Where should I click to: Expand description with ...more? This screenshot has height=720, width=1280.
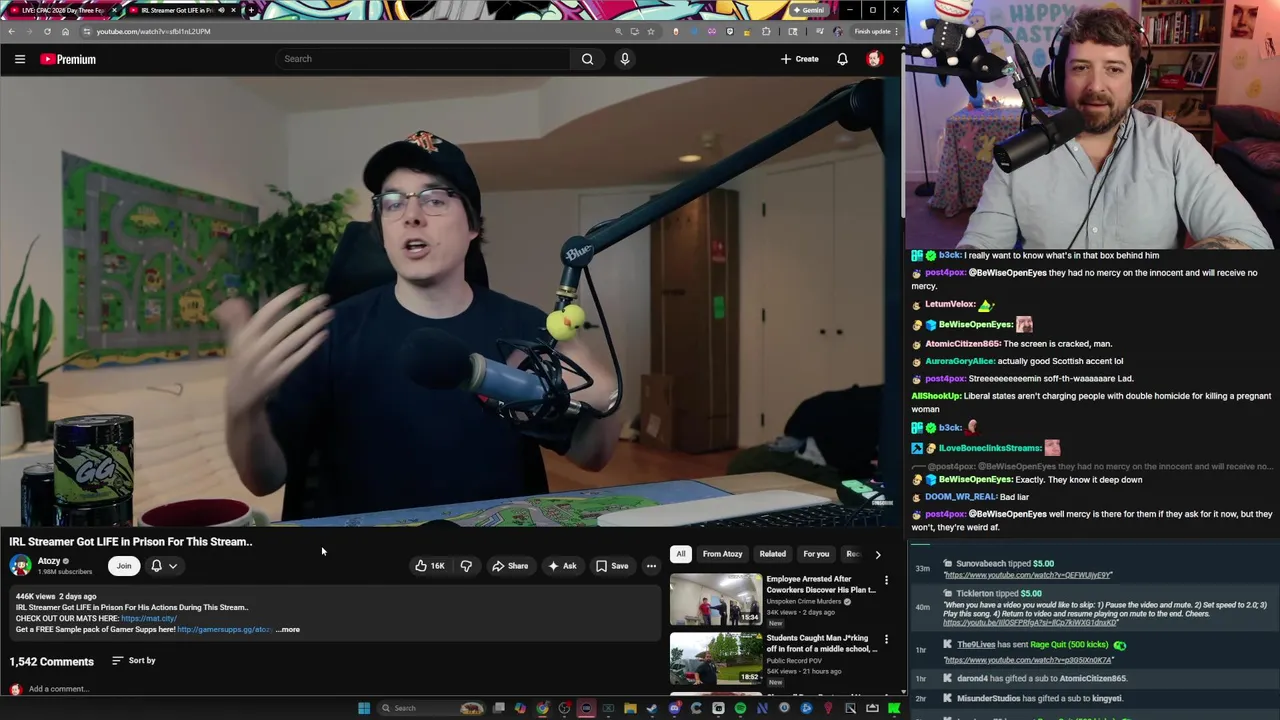[x=288, y=629]
